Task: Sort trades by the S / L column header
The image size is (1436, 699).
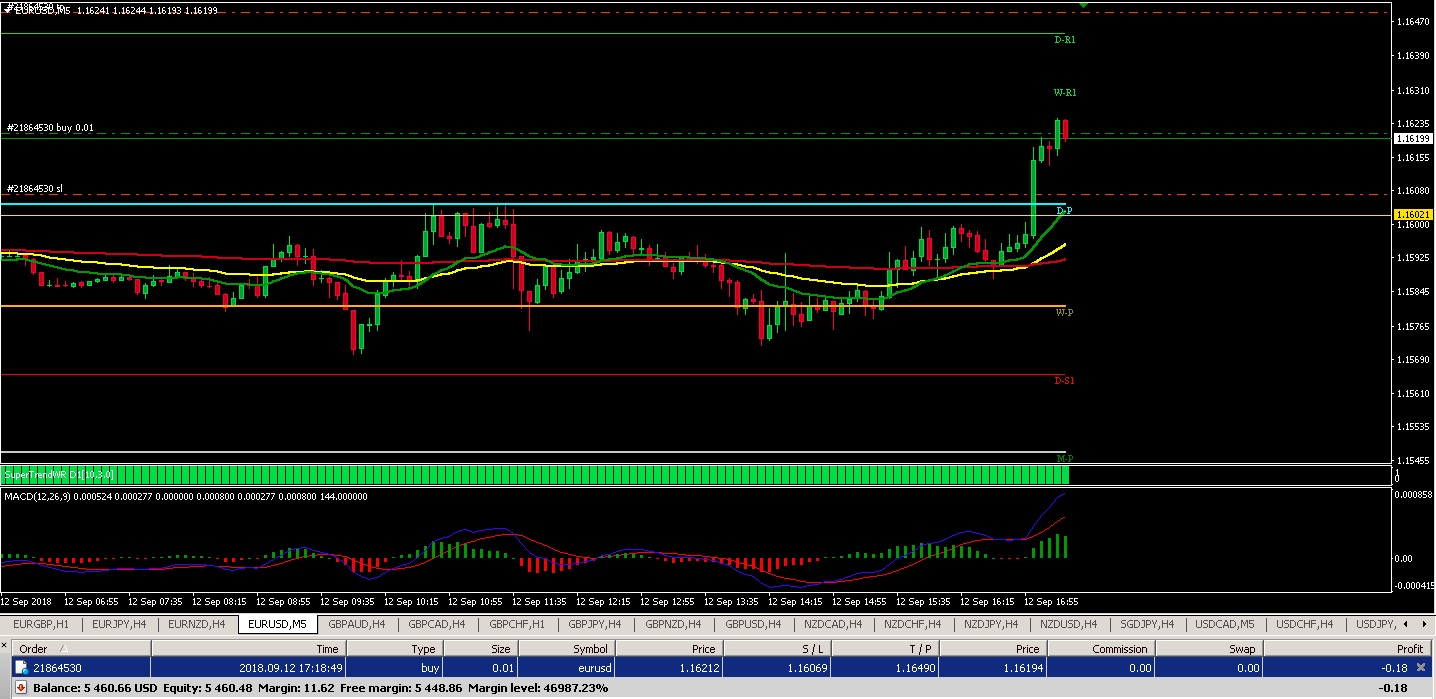Action: pos(779,649)
